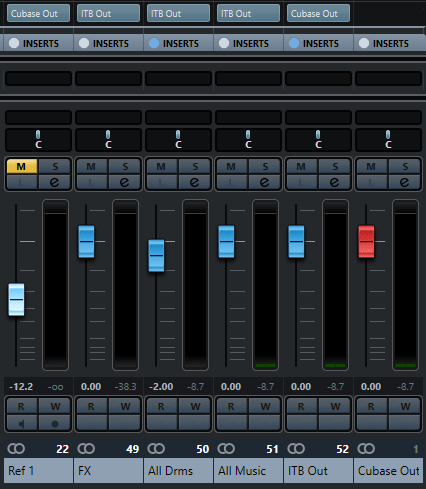Open output routing 'ITB Out' for All Music

[x=248, y=13]
